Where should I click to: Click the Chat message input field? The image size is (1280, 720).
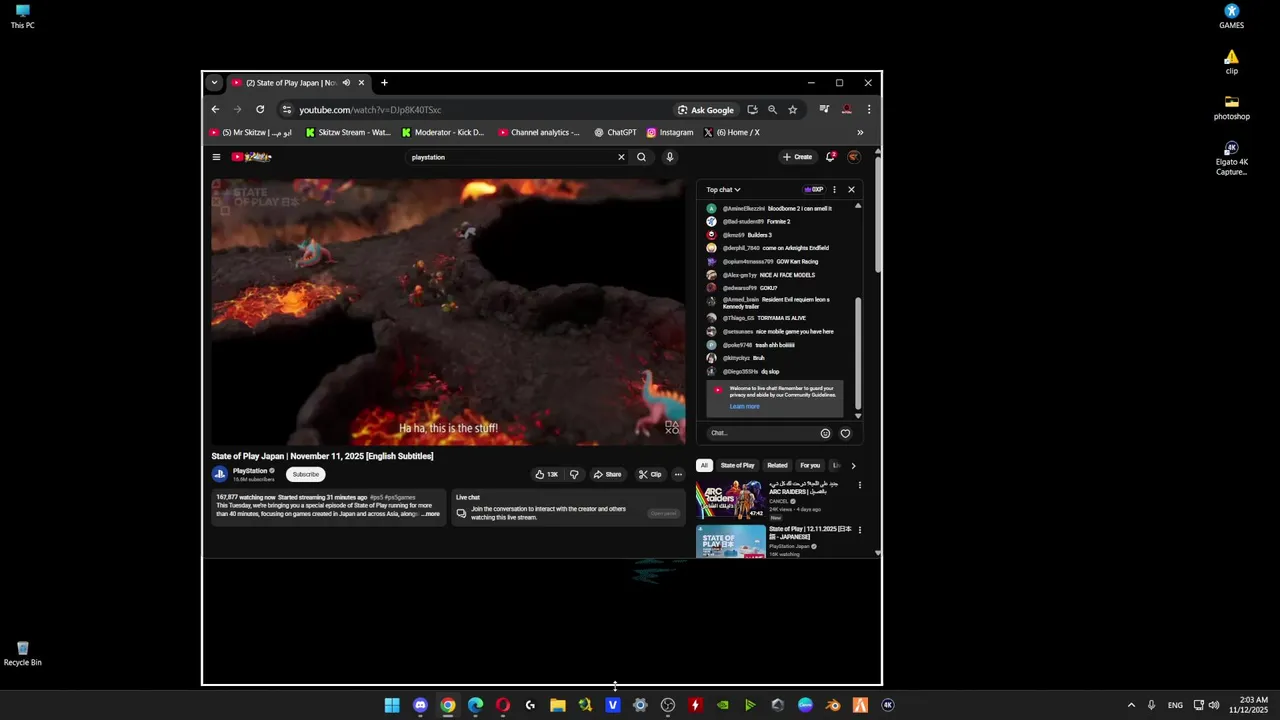pyautogui.click(x=762, y=433)
